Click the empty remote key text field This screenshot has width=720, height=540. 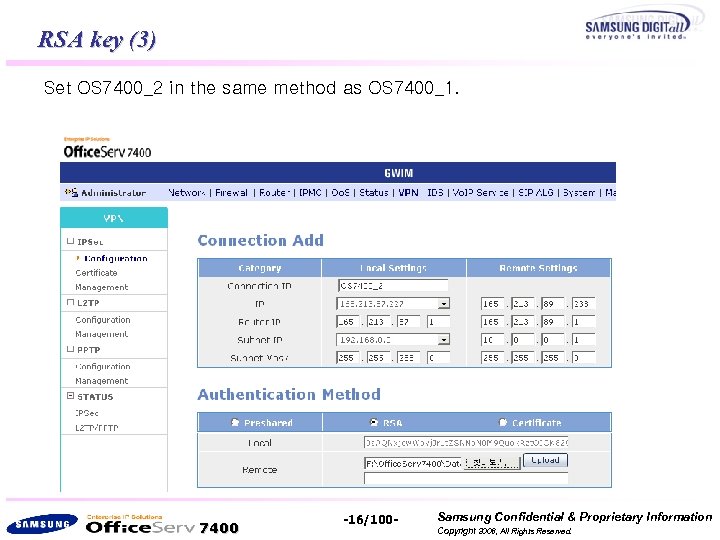[466, 478]
